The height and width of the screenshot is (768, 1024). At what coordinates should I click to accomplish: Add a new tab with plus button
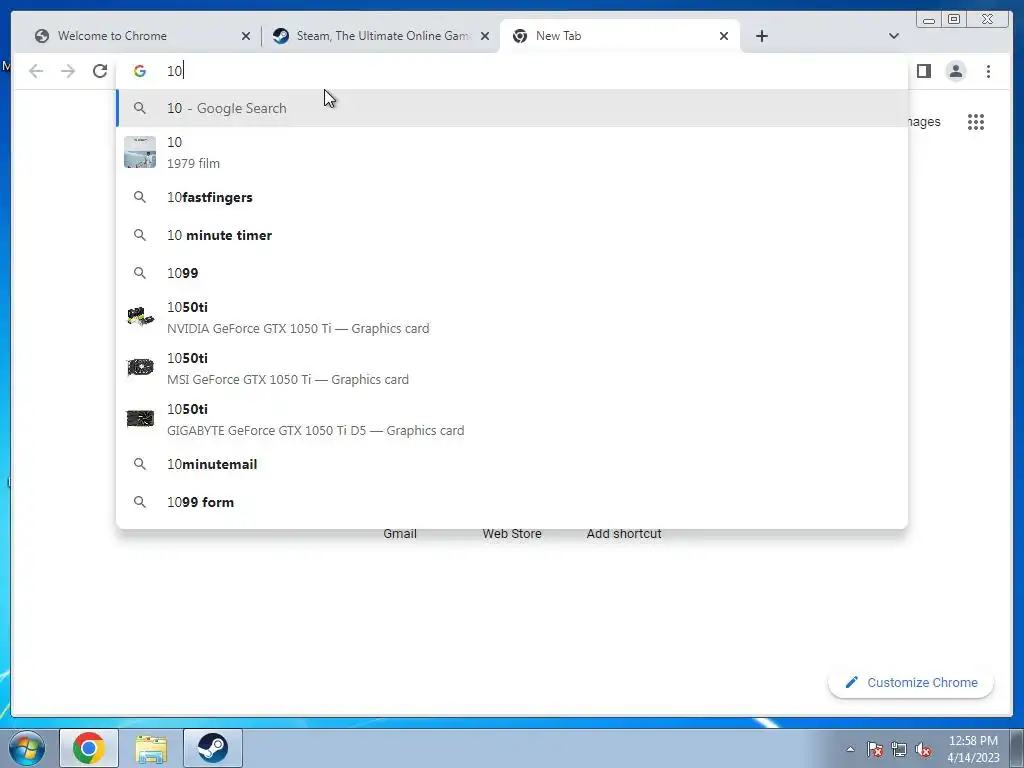click(x=761, y=36)
